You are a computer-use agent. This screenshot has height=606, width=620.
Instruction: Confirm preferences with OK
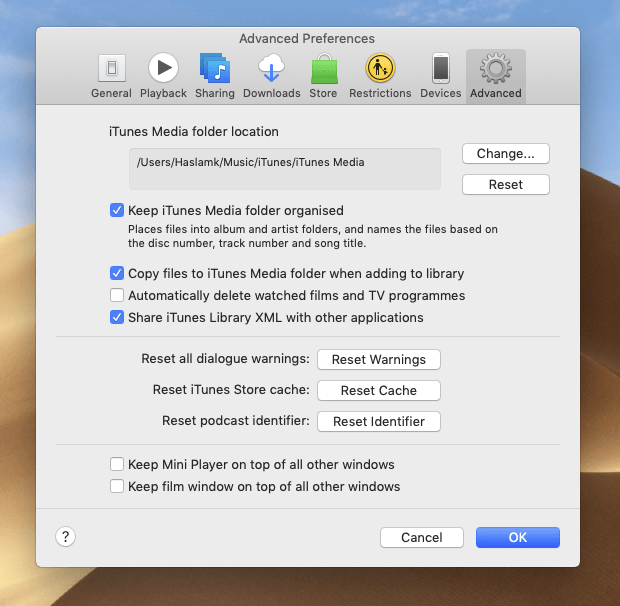coord(518,537)
